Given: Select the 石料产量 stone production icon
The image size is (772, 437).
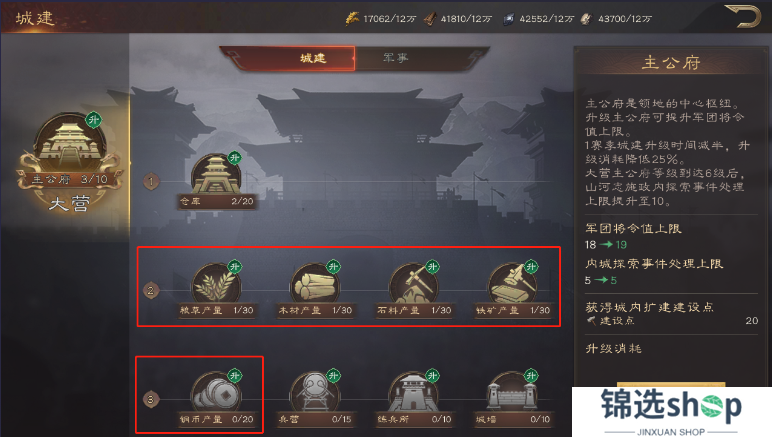Looking at the screenshot, I should pyautogui.click(x=414, y=283).
